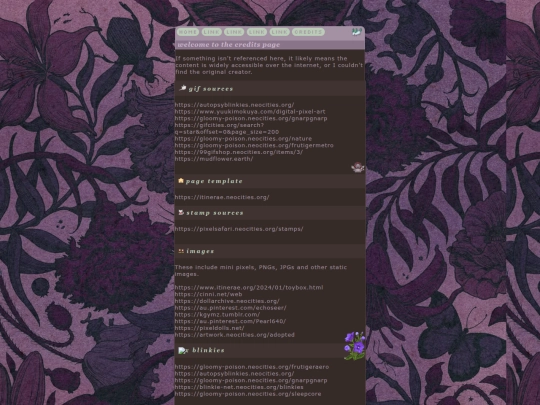Click the broken image icon beside blinkies
Screen dimensions: 540x405
click(x=183, y=351)
